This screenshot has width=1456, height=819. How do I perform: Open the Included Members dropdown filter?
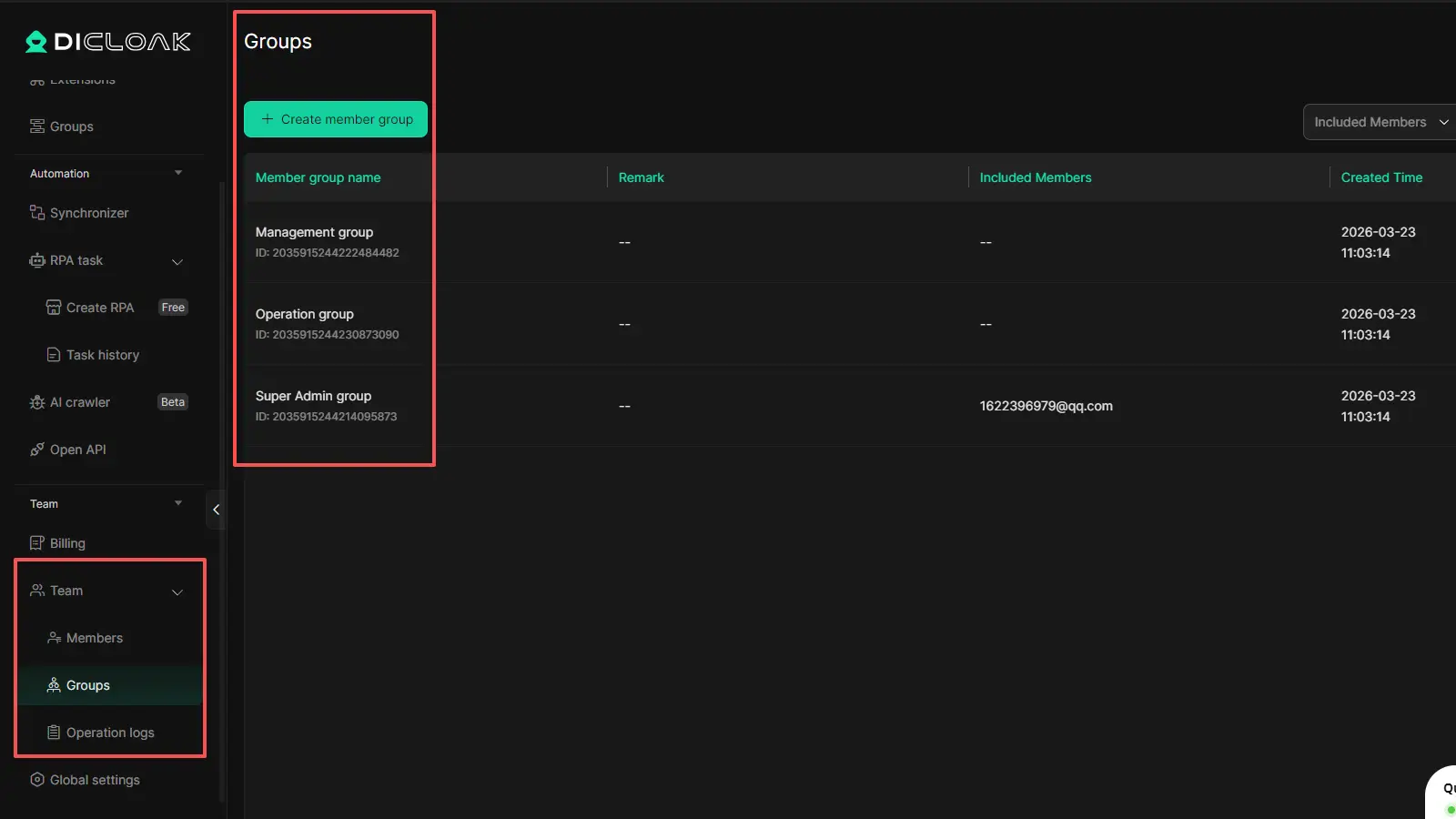click(1379, 122)
